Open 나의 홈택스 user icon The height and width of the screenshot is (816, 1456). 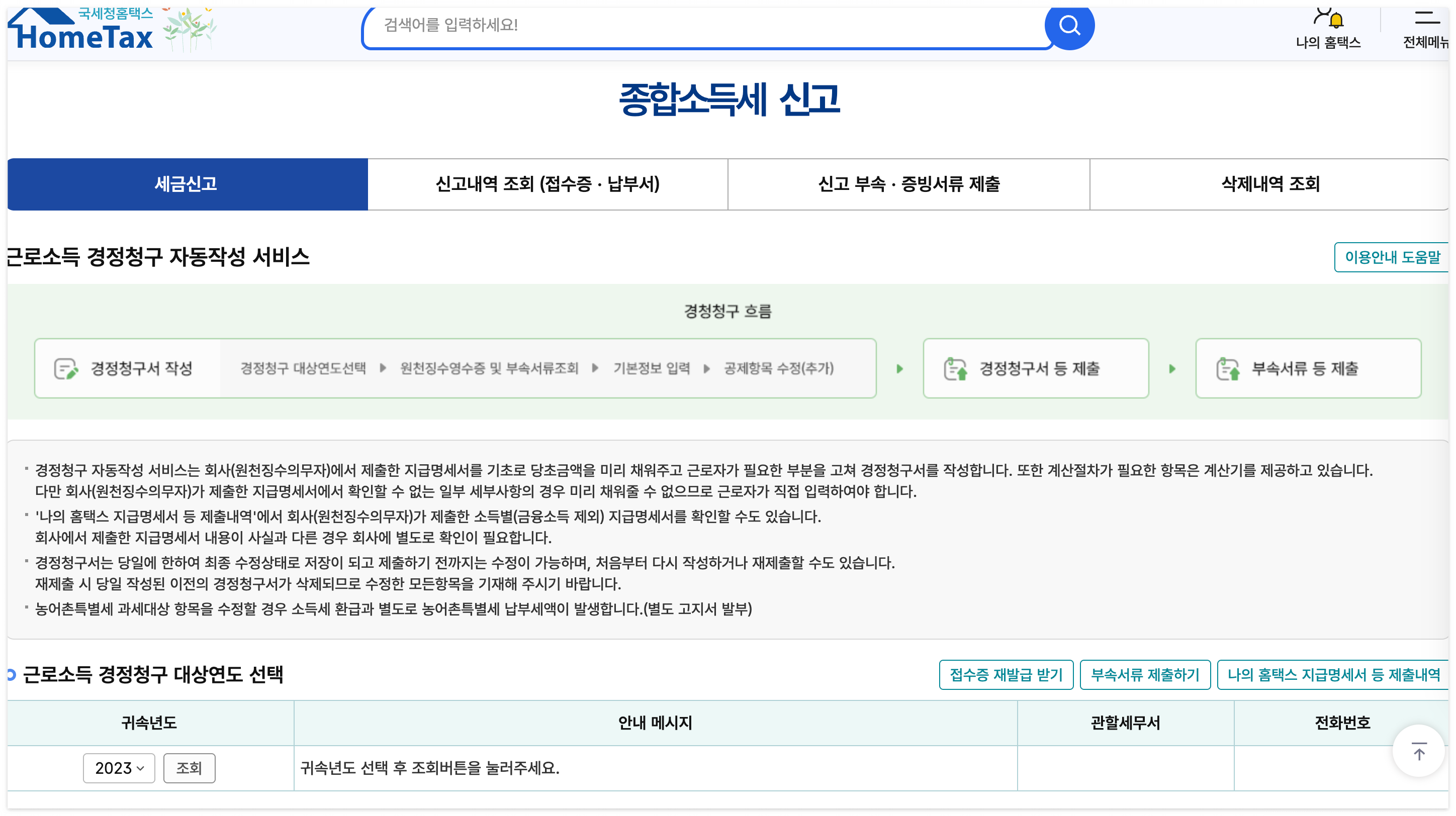pos(1328,19)
